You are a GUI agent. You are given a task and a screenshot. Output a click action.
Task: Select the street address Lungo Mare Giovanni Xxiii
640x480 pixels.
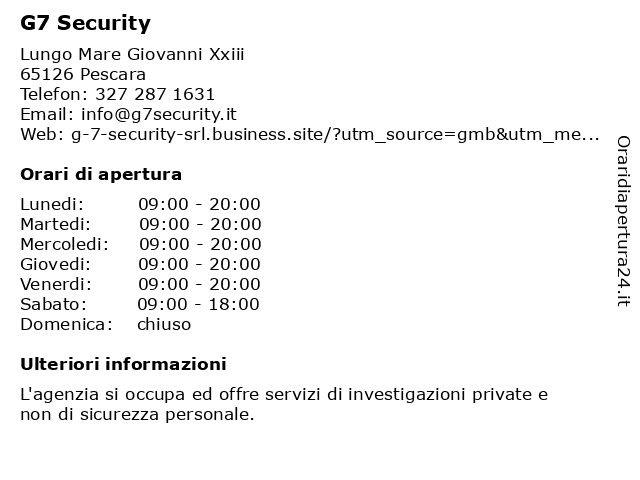[x=132, y=54]
